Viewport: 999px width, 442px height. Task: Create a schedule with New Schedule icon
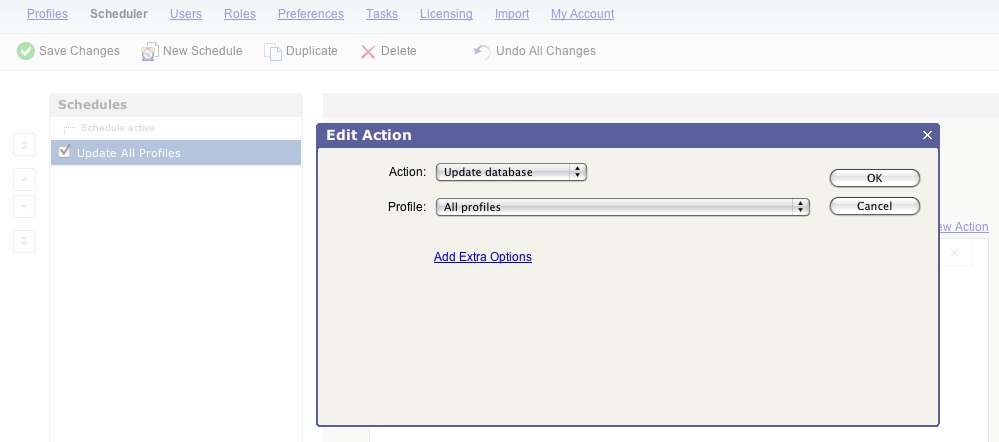[x=150, y=51]
